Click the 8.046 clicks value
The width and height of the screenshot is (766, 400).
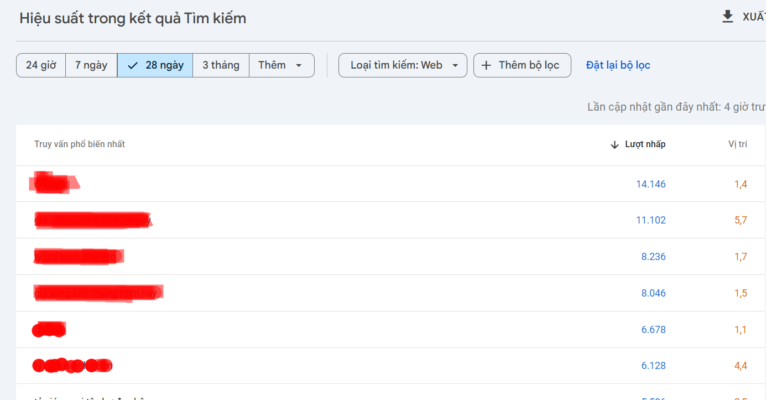(650, 293)
